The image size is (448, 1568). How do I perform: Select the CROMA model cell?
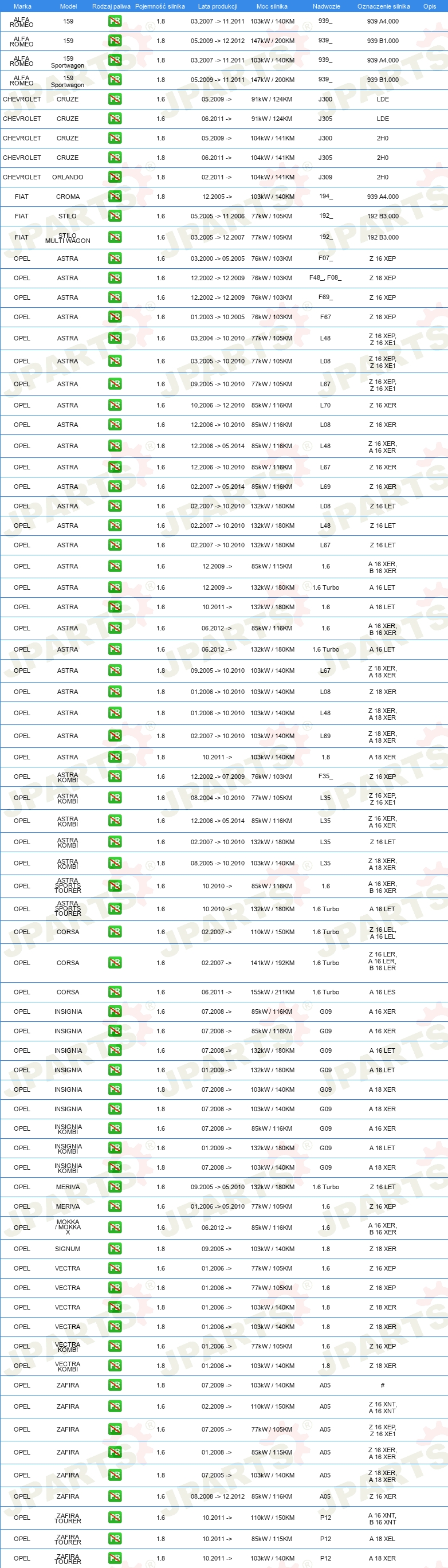68,197
